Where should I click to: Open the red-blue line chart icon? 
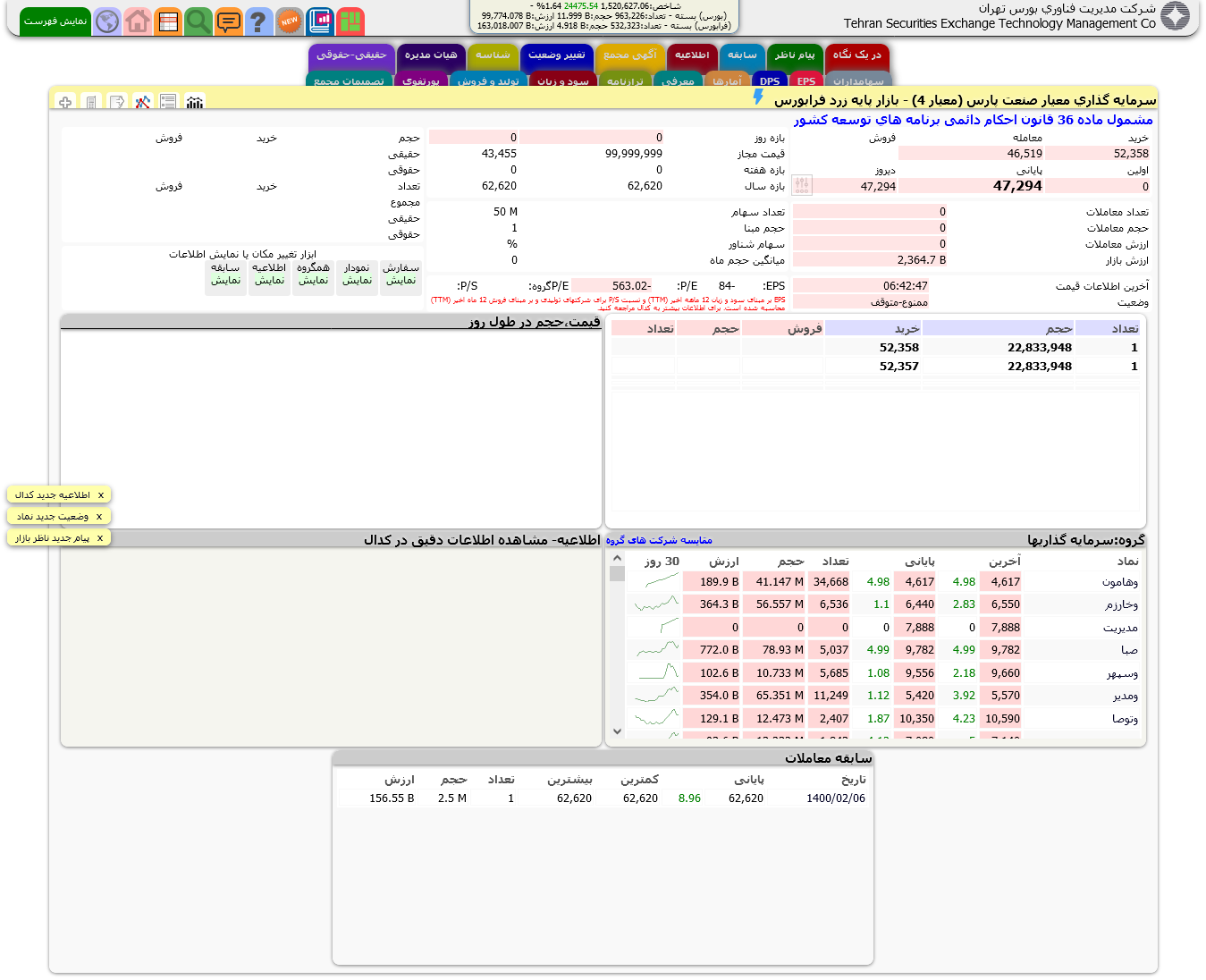[x=143, y=102]
